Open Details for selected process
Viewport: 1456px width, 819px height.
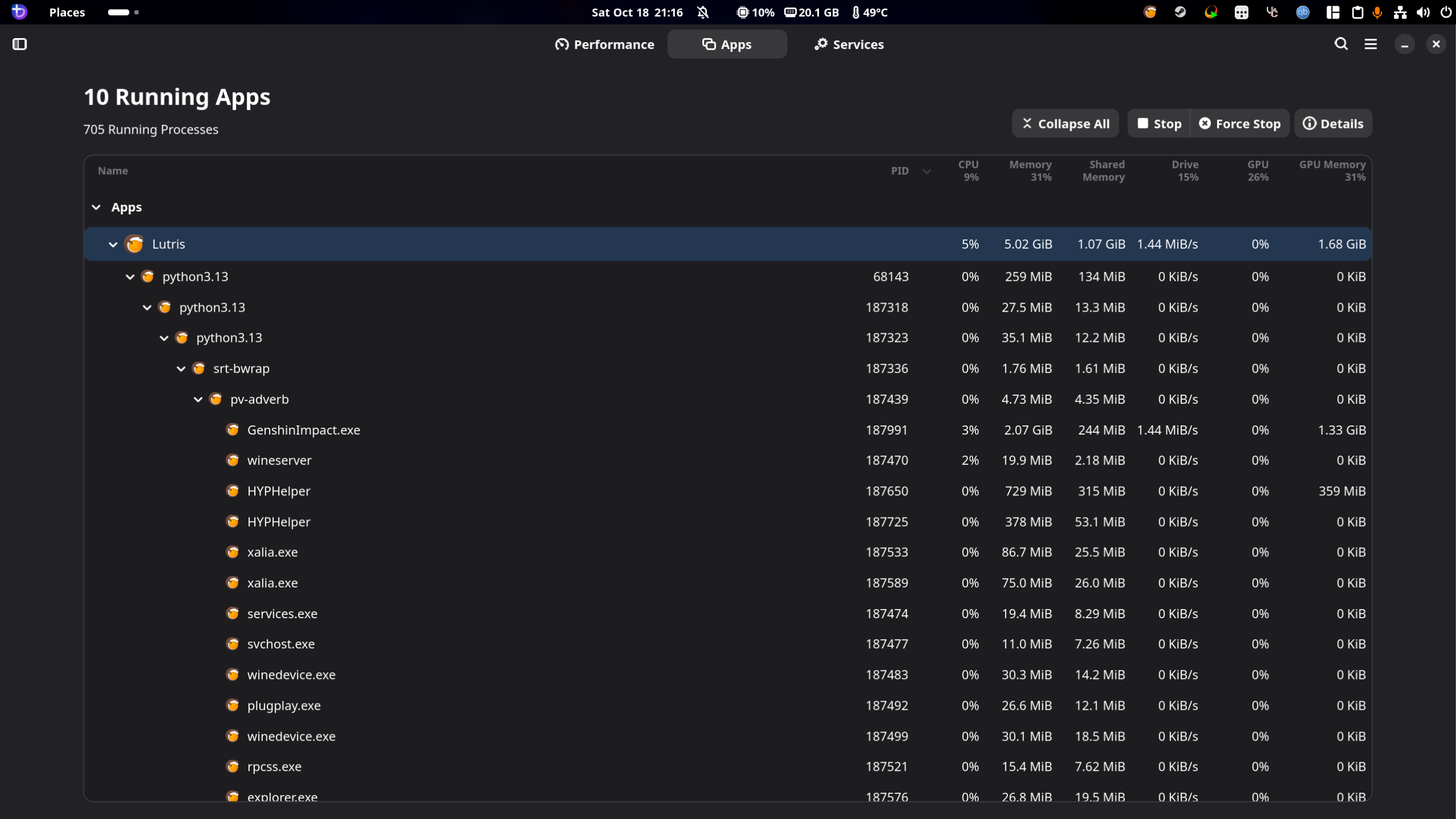(1333, 123)
